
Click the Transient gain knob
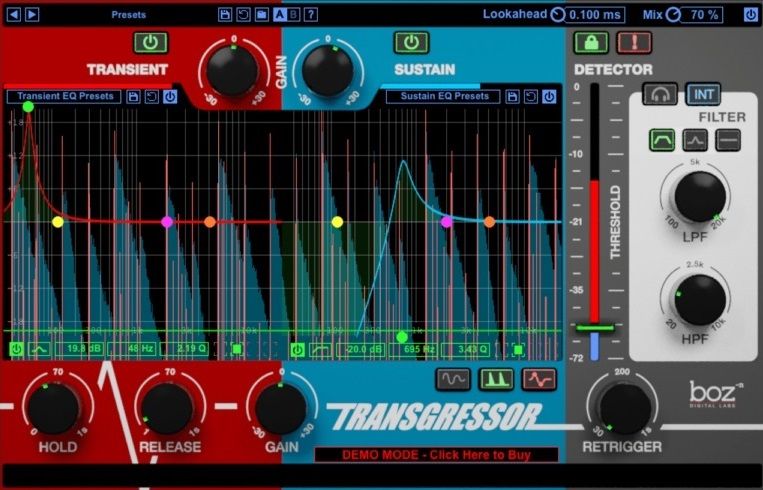[233, 70]
